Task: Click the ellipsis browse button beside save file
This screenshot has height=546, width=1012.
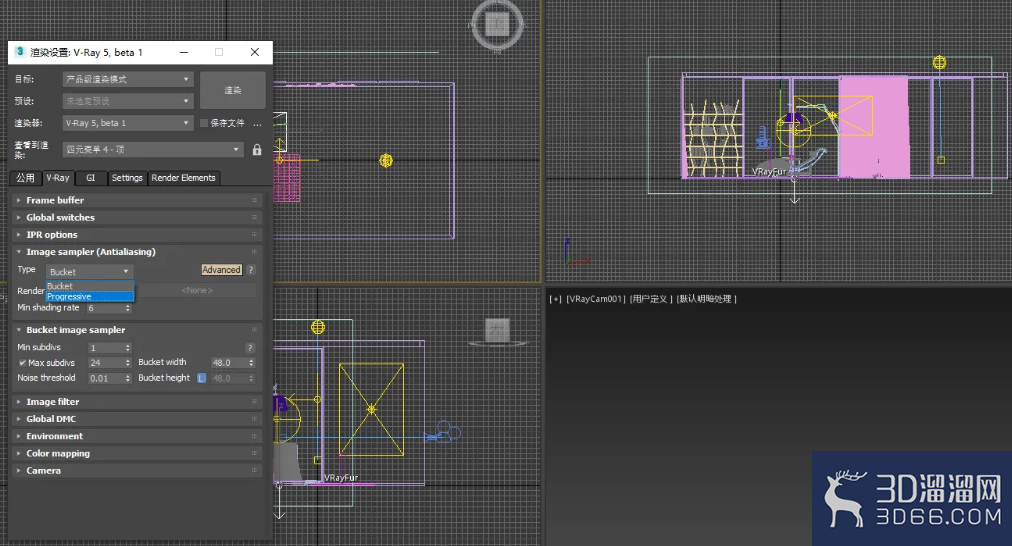Action: [x=257, y=123]
